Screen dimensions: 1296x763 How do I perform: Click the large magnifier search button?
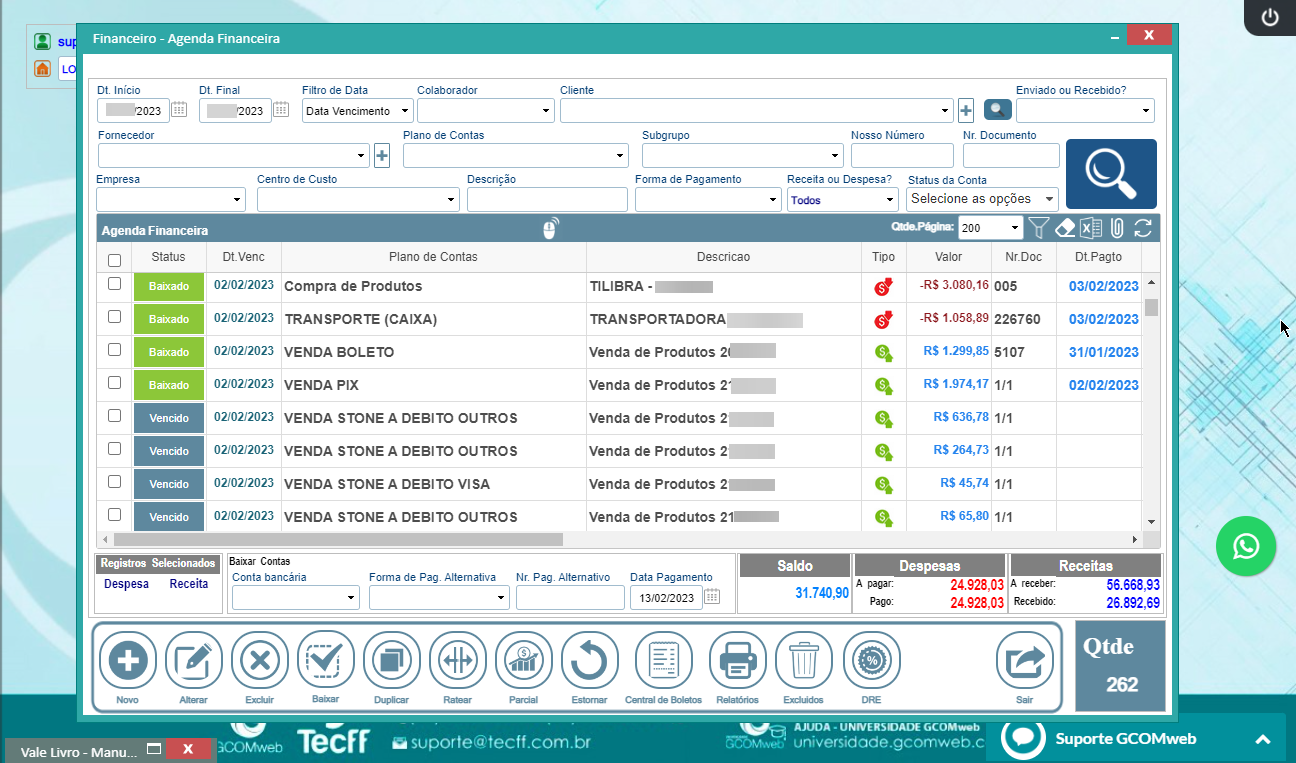pos(1111,174)
